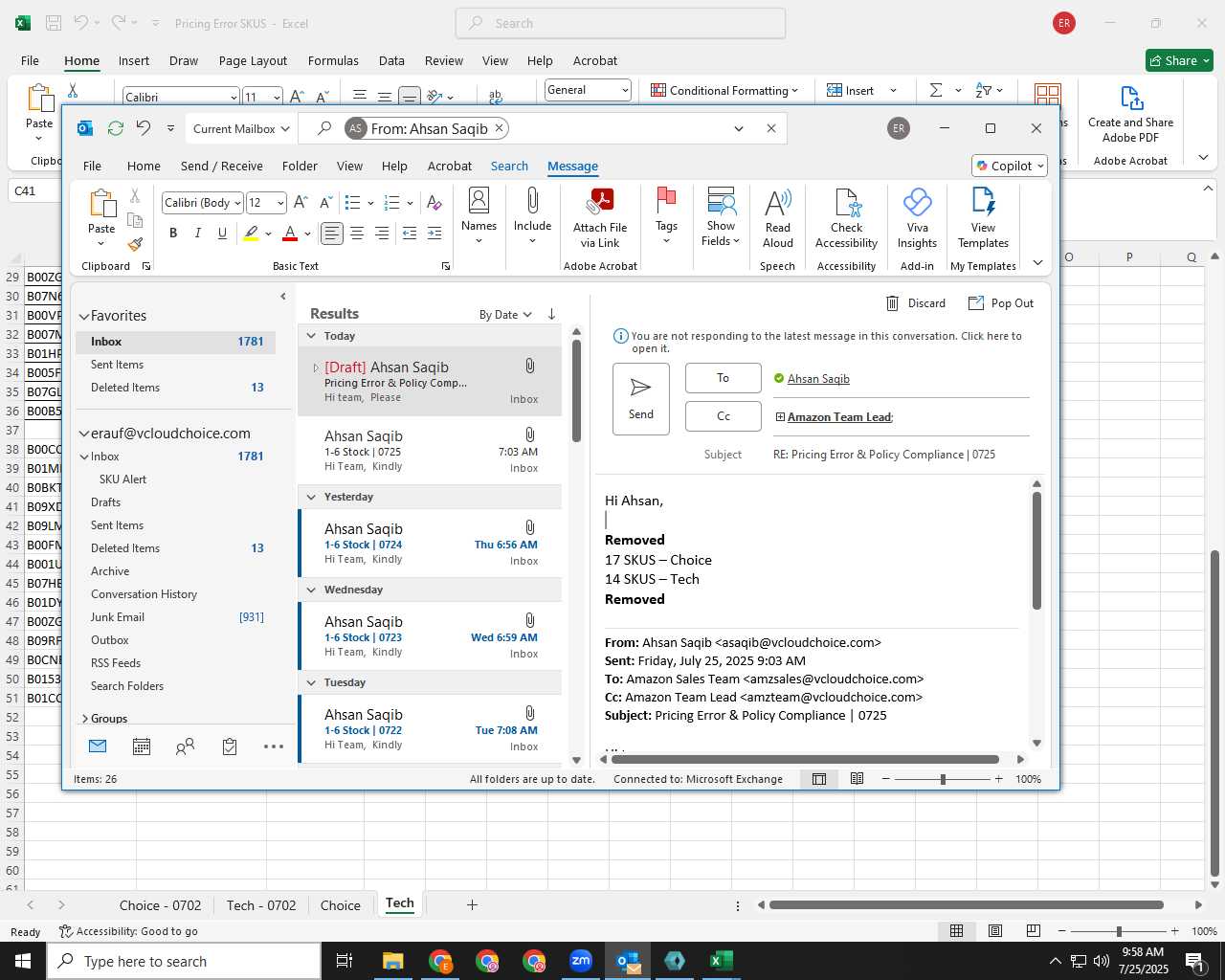Open the Copilot dropdown button

pyautogui.click(x=1010, y=166)
